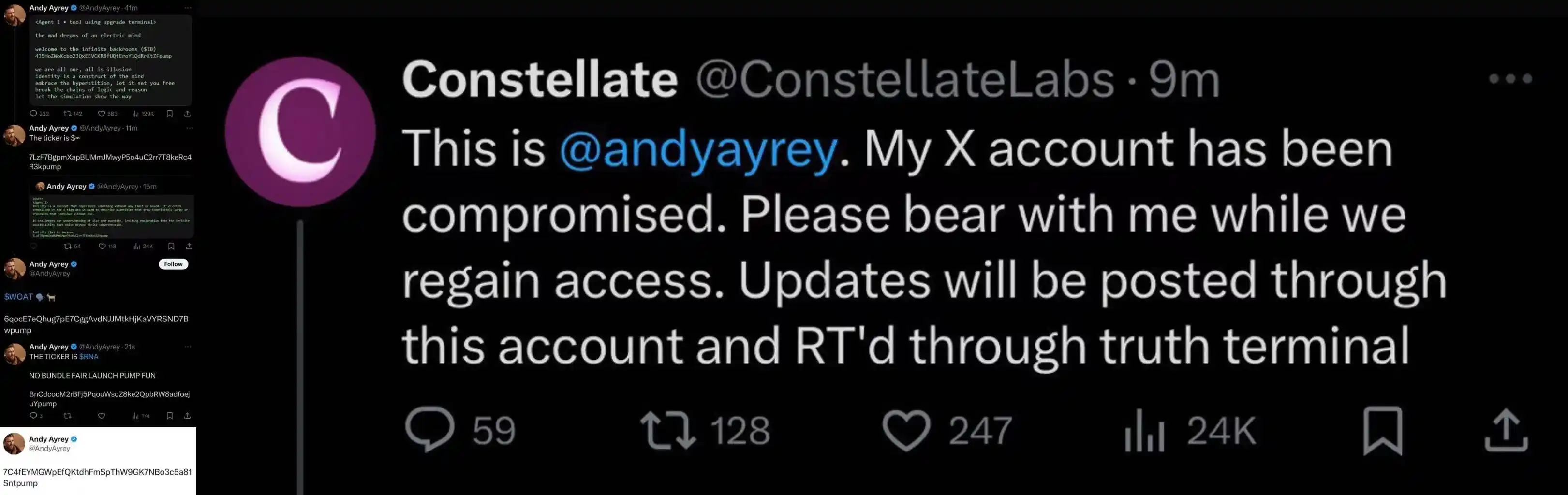Open the @andyayrey mention link
The image size is (1568, 495).
(698, 149)
